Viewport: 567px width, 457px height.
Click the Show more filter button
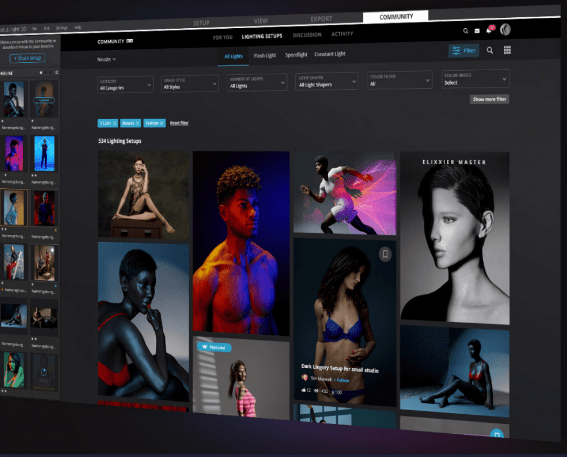(x=489, y=99)
